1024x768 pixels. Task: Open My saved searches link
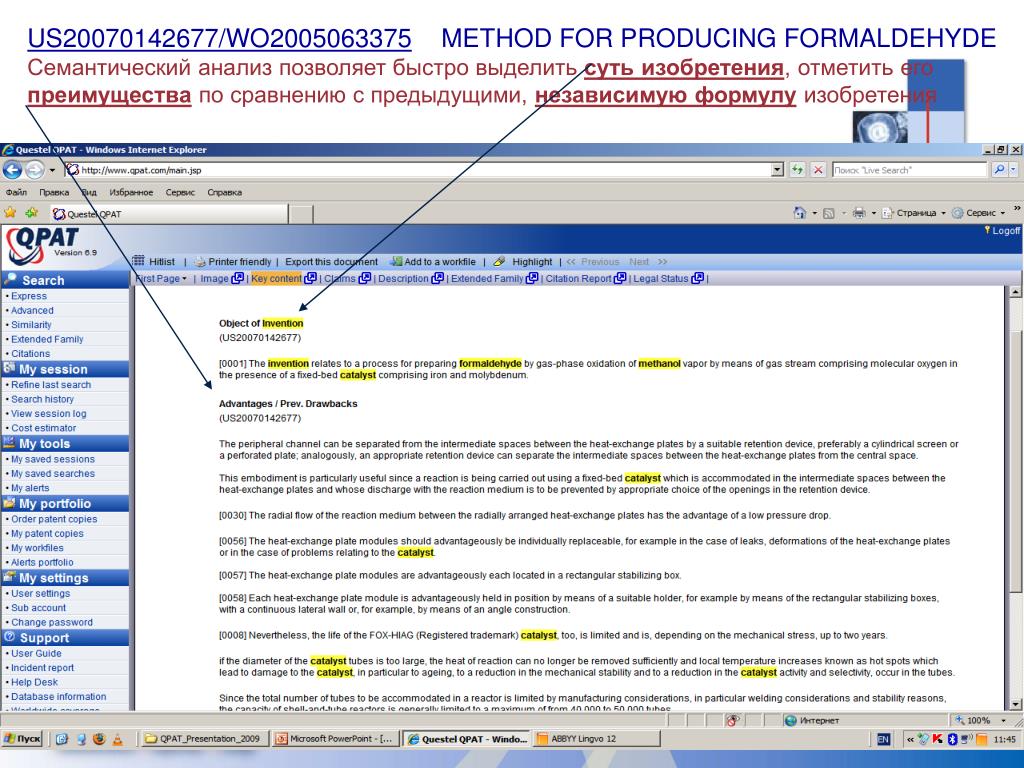(52, 473)
